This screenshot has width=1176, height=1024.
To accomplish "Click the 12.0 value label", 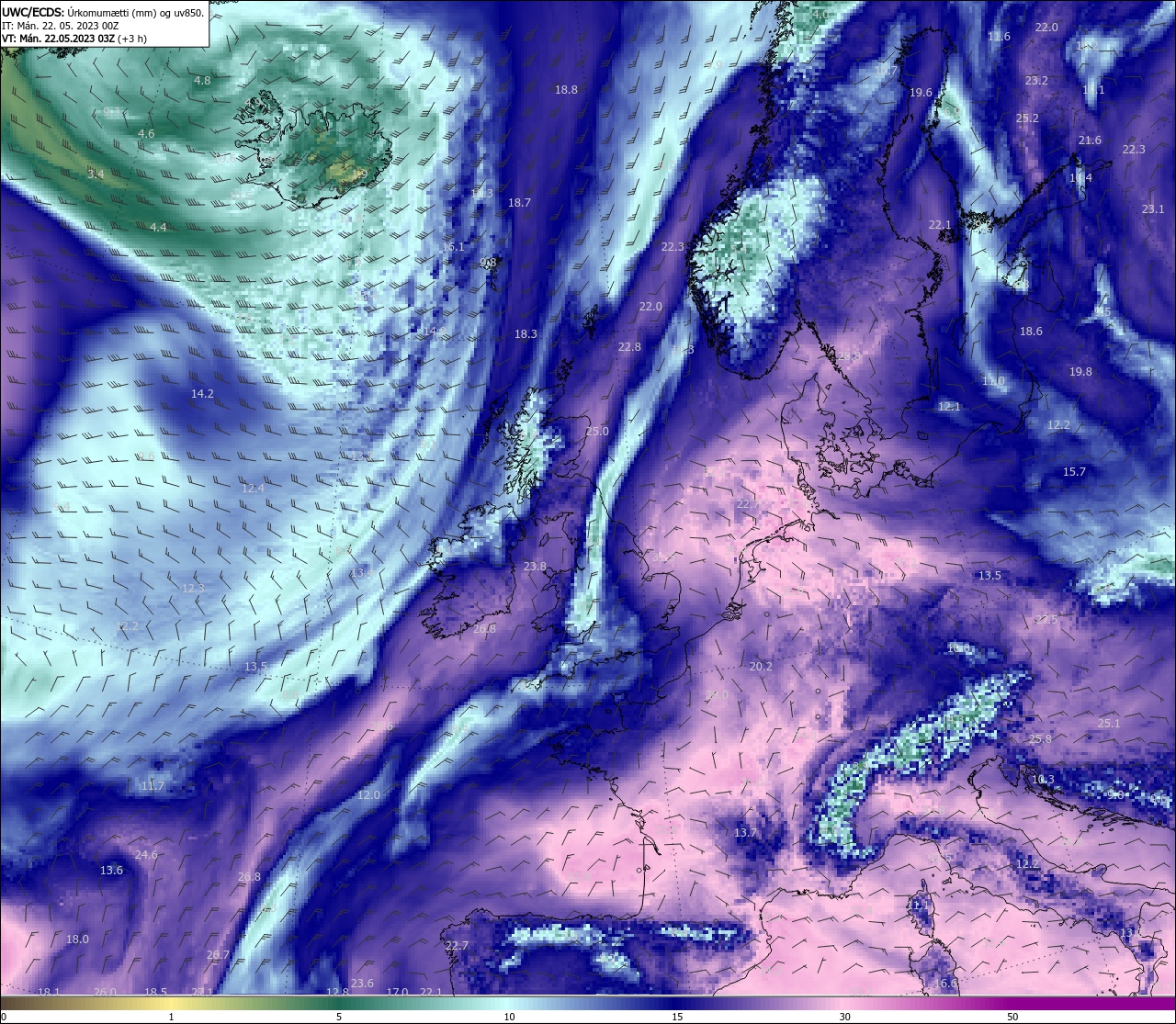I will point(368,795).
